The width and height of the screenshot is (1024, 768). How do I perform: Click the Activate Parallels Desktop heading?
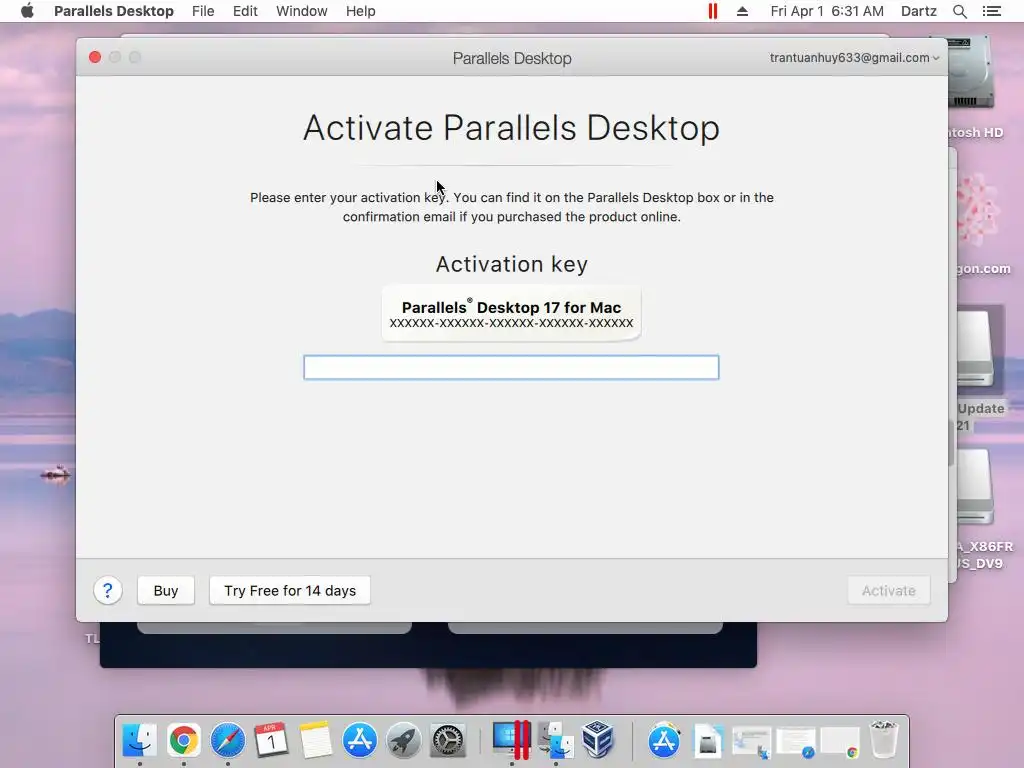511,127
